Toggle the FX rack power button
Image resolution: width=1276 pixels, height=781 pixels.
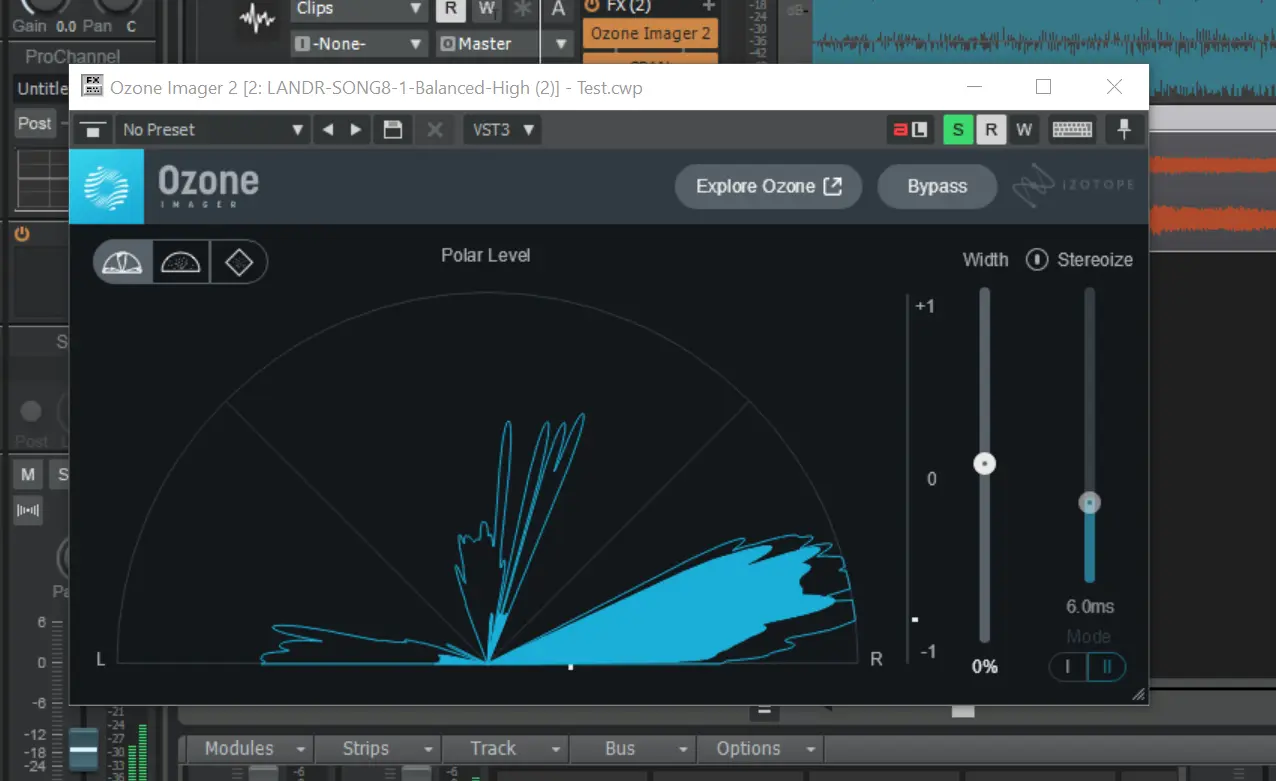pos(591,6)
